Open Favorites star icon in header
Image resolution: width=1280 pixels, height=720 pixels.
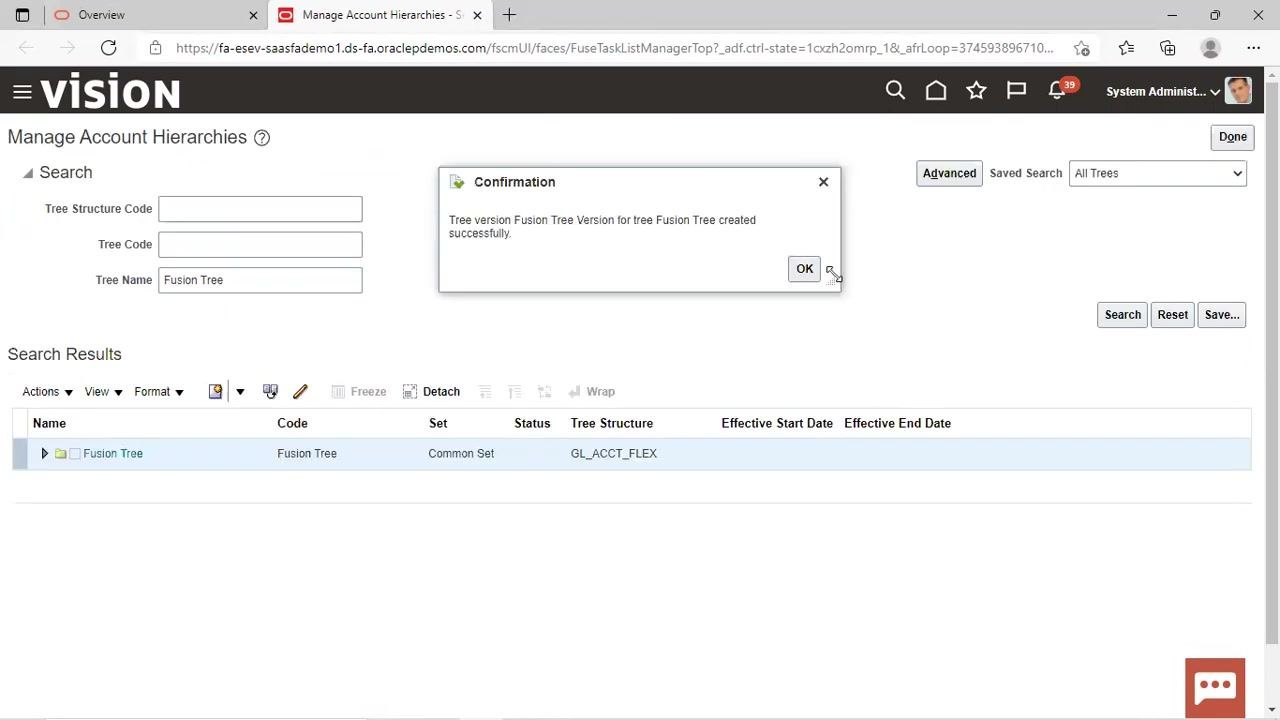pos(976,91)
